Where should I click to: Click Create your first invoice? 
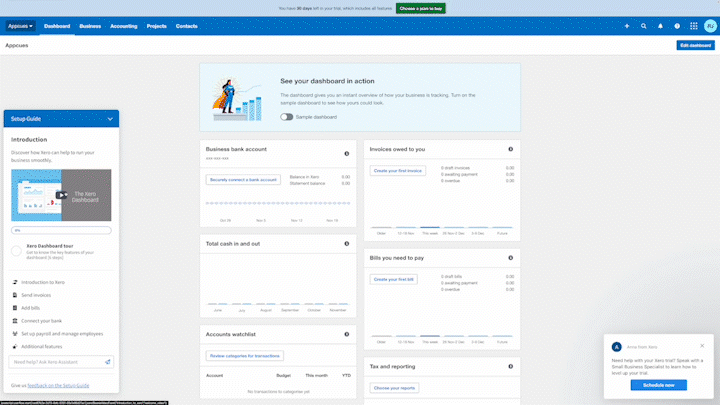(x=398, y=171)
